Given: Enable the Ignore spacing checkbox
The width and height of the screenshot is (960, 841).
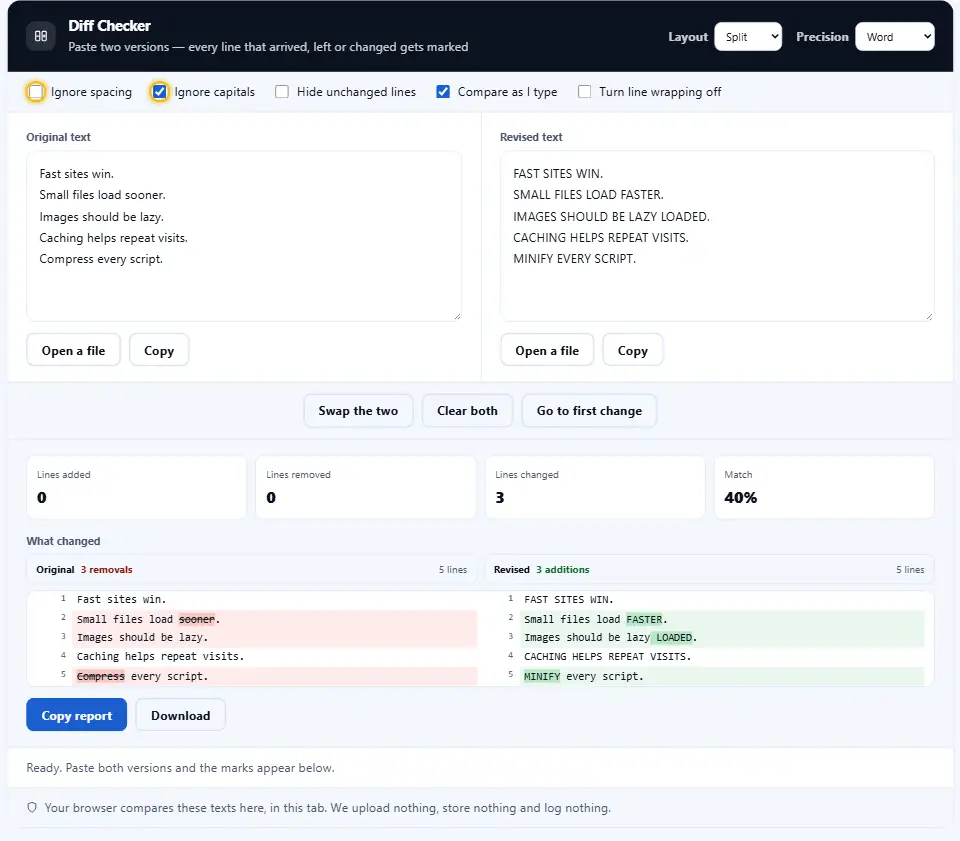Looking at the screenshot, I should click(36, 92).
